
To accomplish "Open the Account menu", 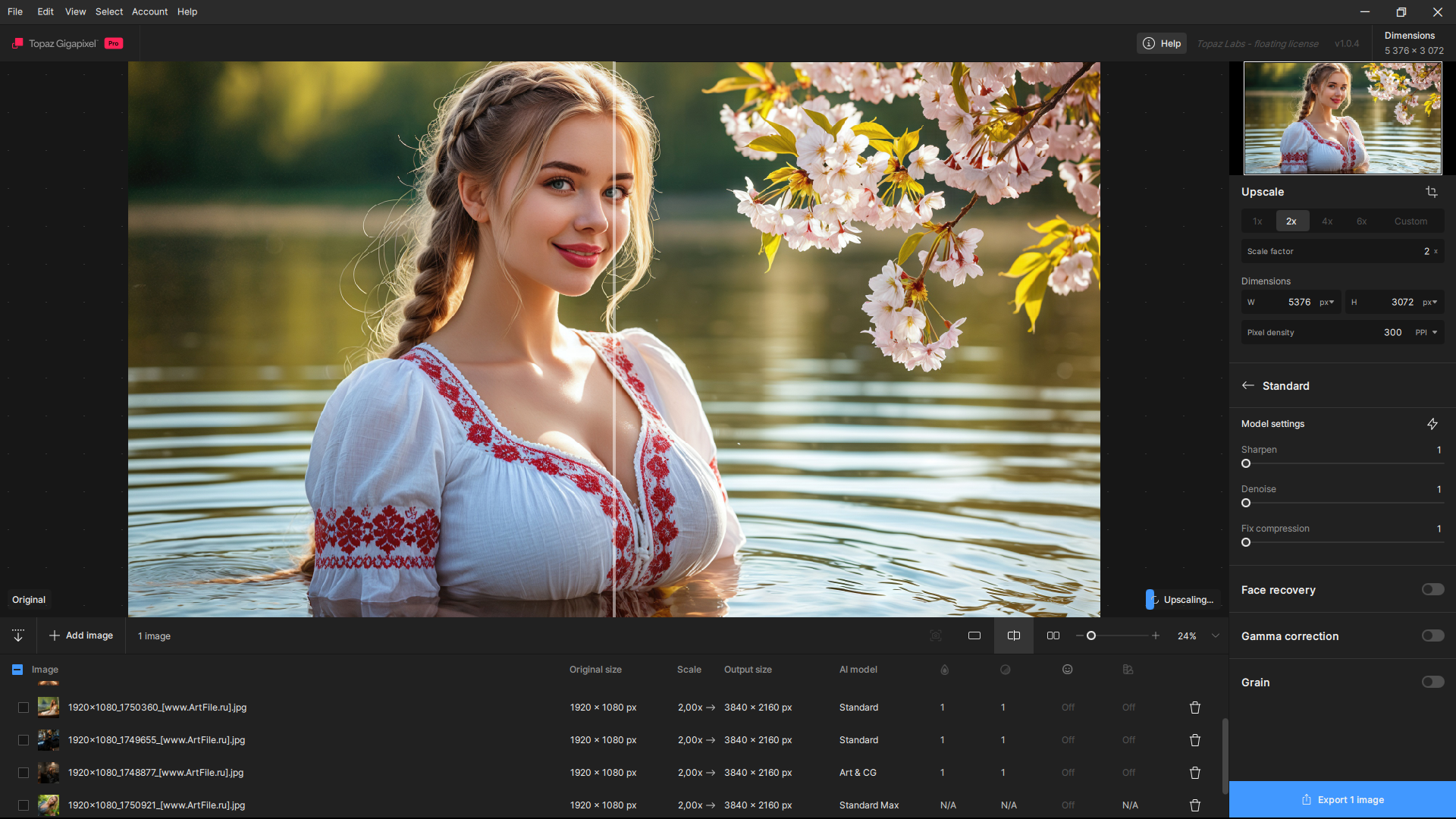I will pos(149,11).
